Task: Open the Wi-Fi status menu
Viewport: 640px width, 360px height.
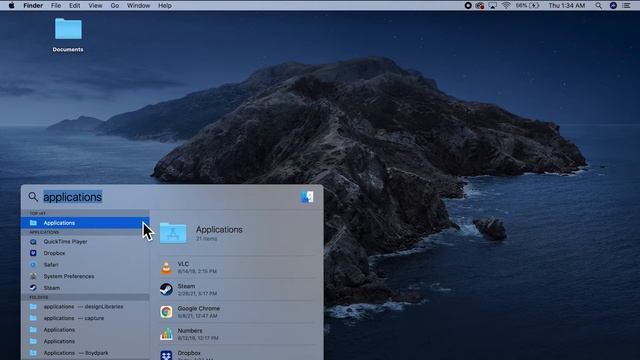Action: pyautogui.click(x=506, y=5)
